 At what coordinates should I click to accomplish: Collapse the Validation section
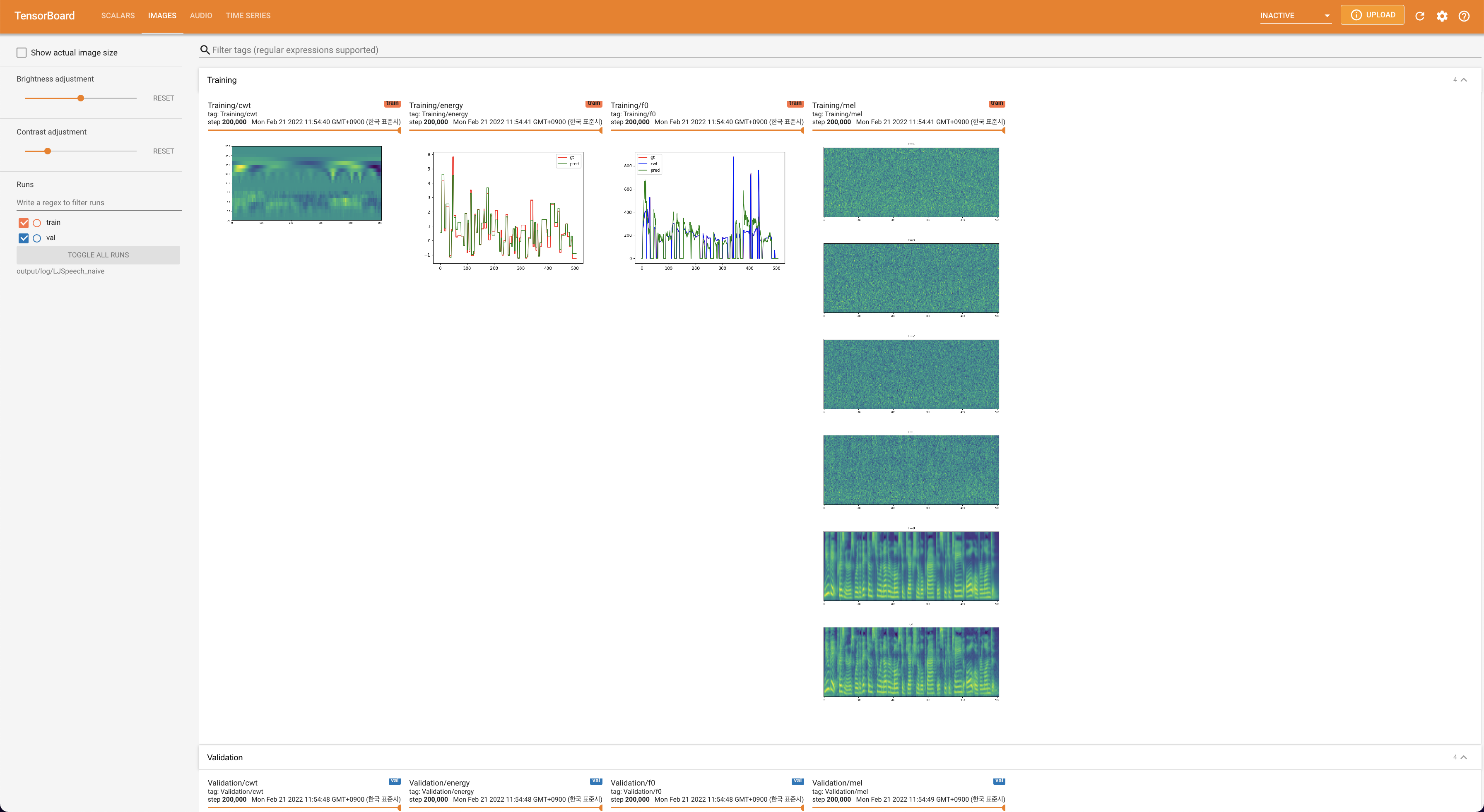(x=1463, y=757)
